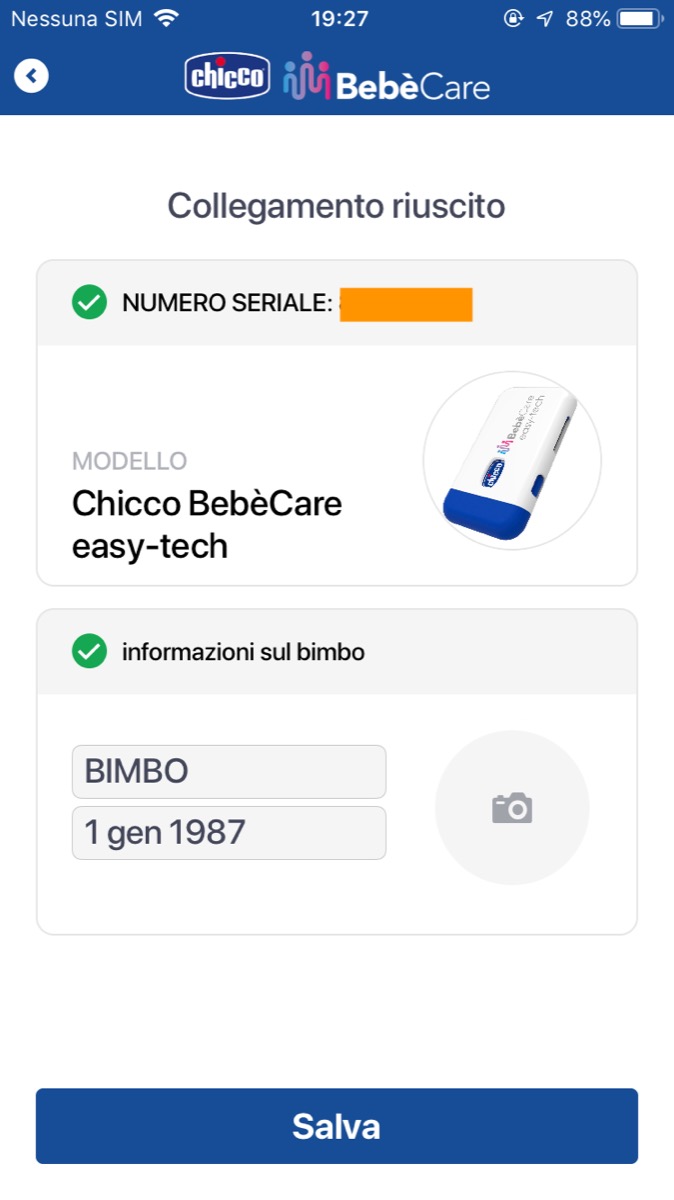Tap the battery indicator in status bar
This screenshot has height=1200, width=674.
coord(638,19)
